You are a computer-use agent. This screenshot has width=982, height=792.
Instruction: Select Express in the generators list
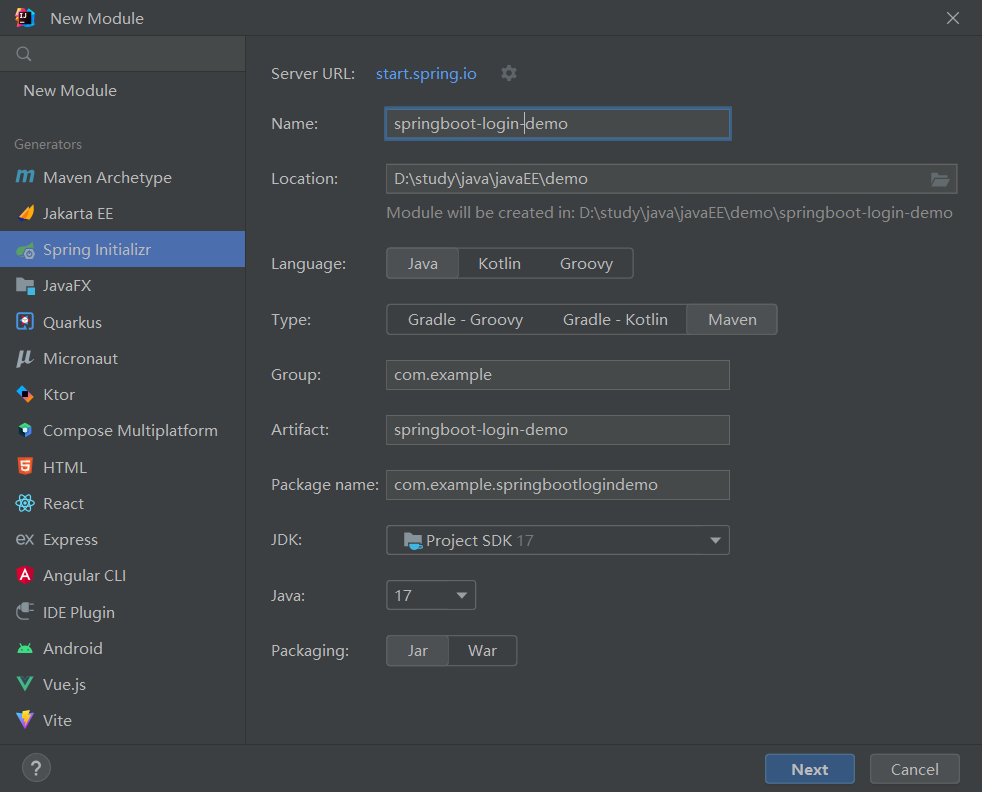[122, 540]
